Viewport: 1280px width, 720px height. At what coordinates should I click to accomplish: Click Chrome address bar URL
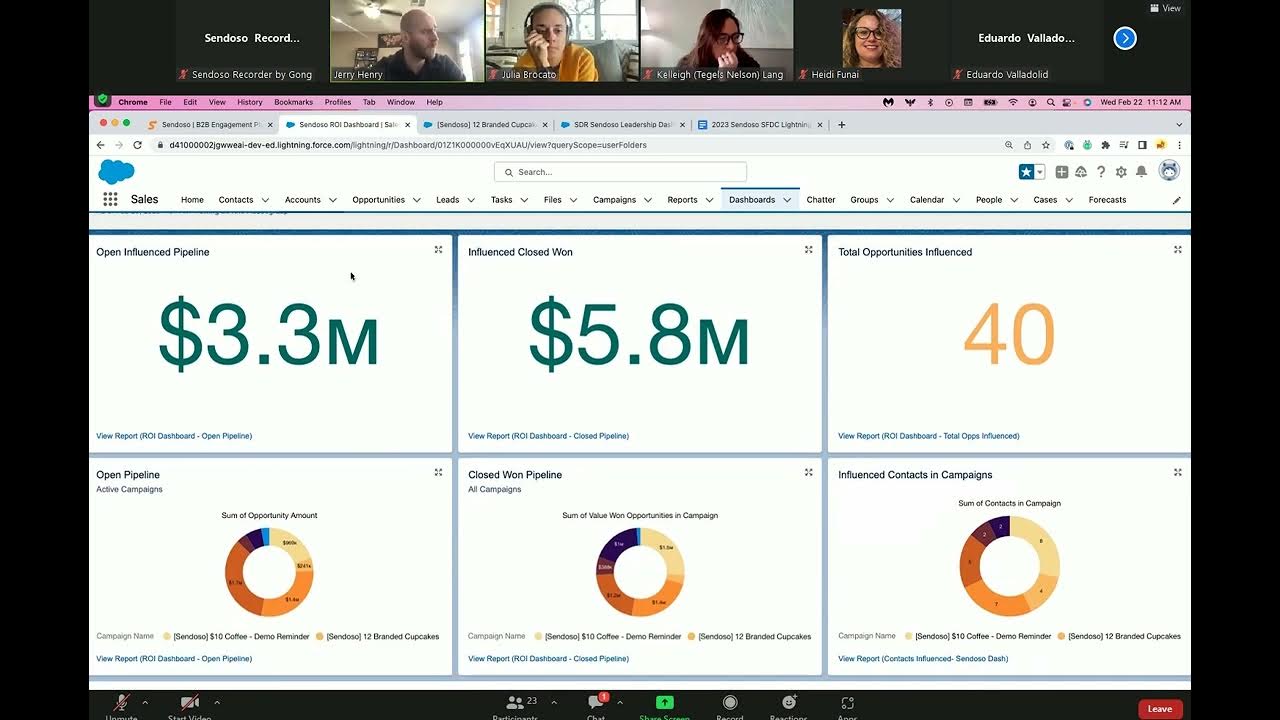tap(408, 145)
